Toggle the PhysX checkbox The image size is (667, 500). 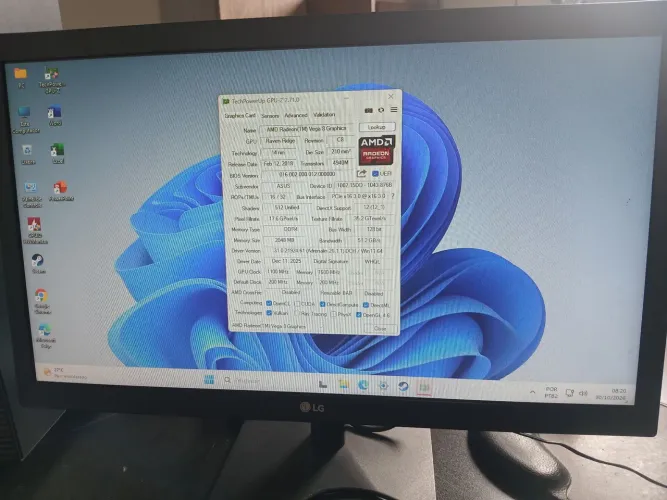tap(334, 314)
